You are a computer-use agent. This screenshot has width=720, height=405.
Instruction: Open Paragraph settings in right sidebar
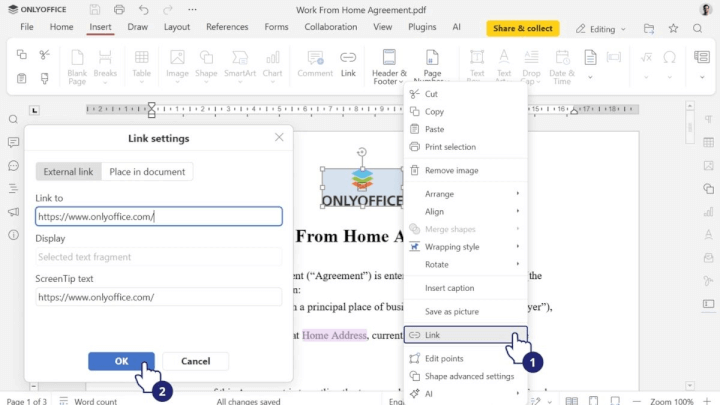pos(709,119)
